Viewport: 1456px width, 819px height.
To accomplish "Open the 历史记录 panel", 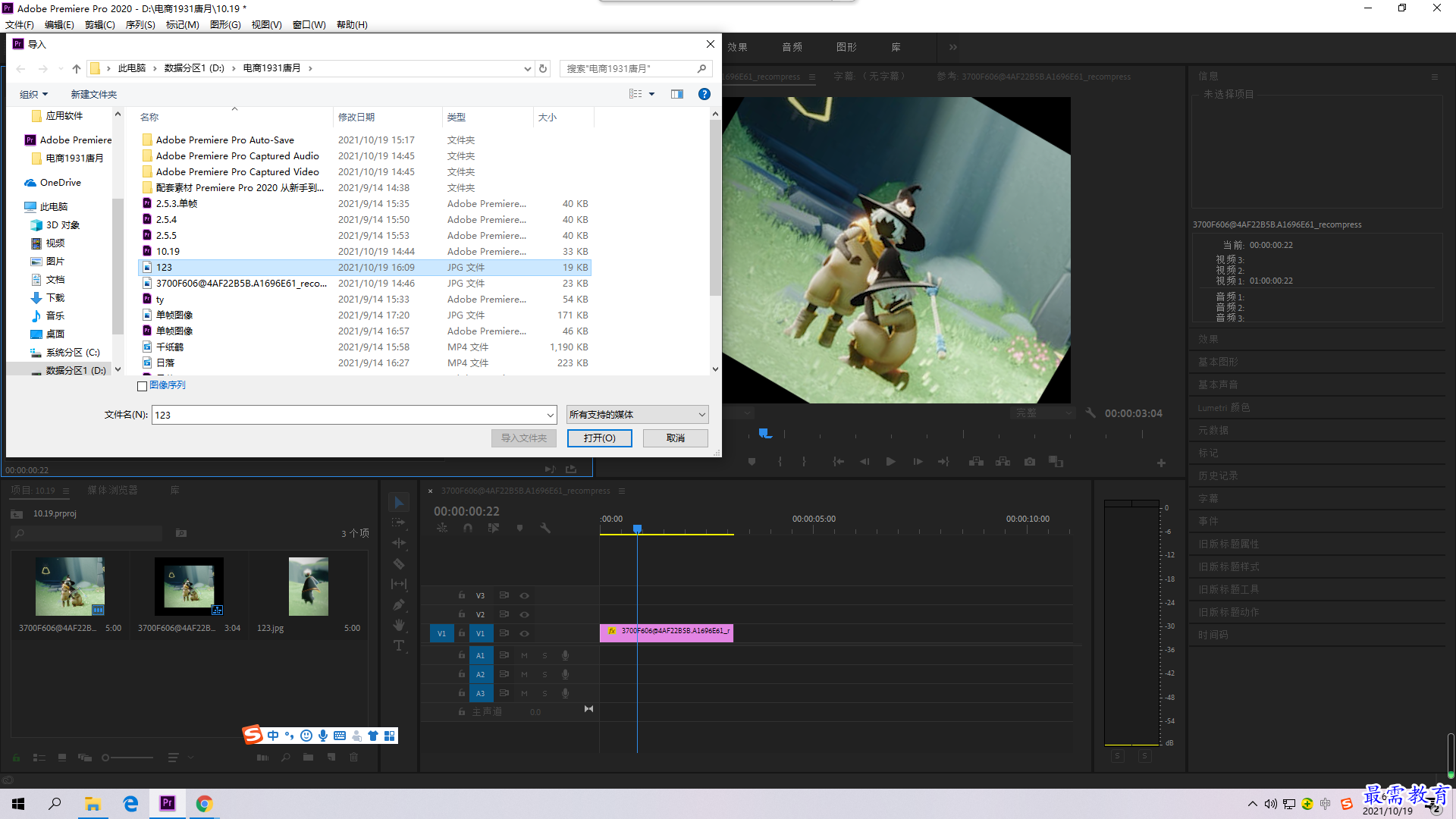I will (1218, 475).
